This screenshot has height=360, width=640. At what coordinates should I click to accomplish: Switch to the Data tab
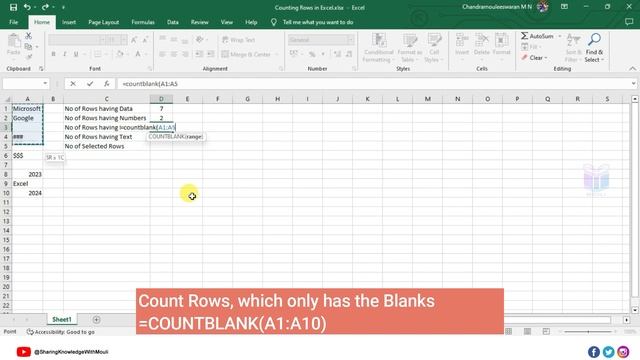(173, 22)
